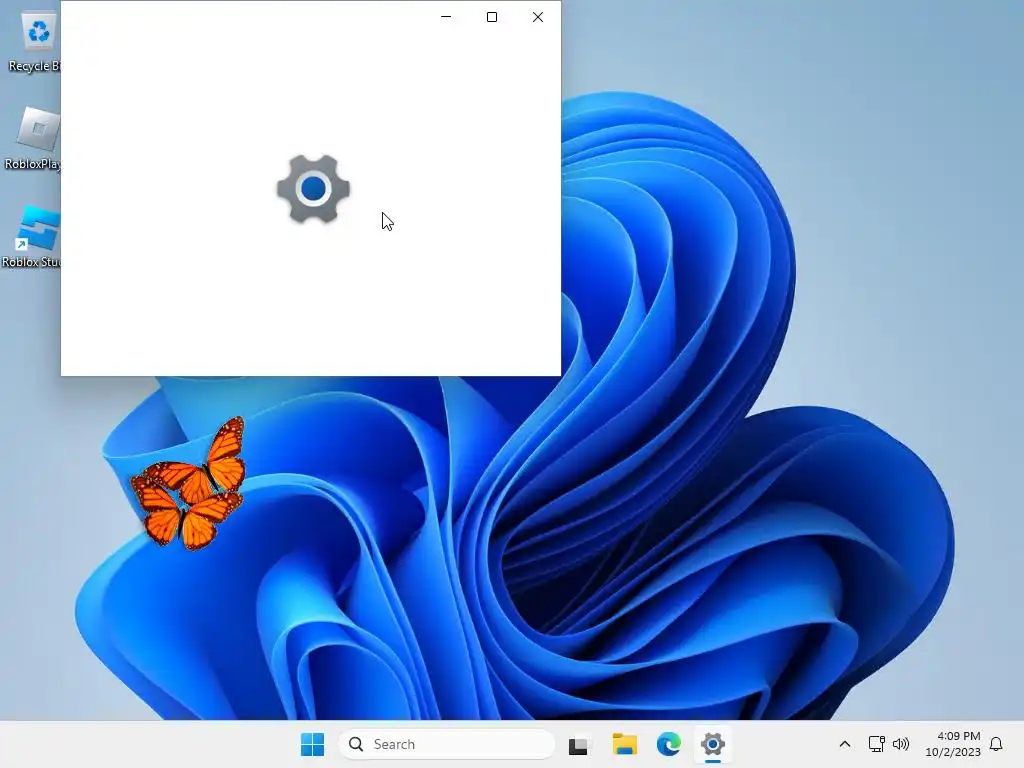Click the taskbar Search box
Screen dimensions: 1024x768
click(x=447, y=744)
